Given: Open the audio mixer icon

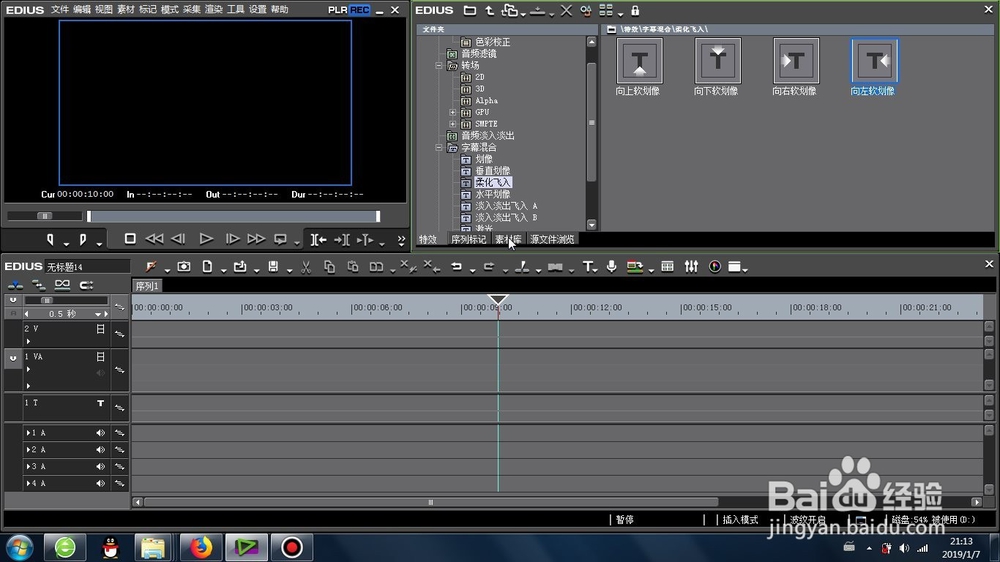Looking at the screenshot, I should click(691, 267).
